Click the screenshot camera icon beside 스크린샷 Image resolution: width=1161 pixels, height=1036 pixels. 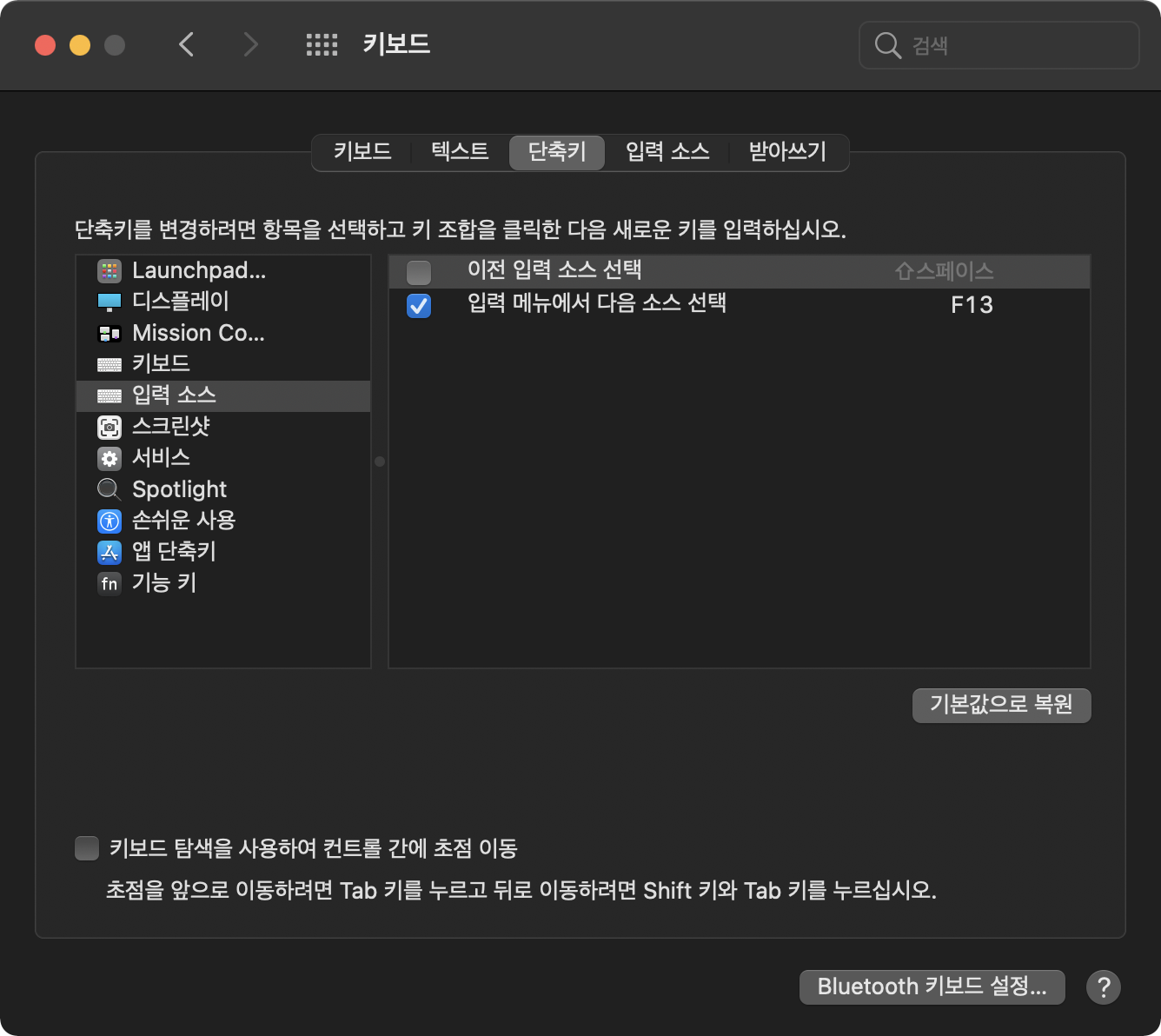click(109, 427)
